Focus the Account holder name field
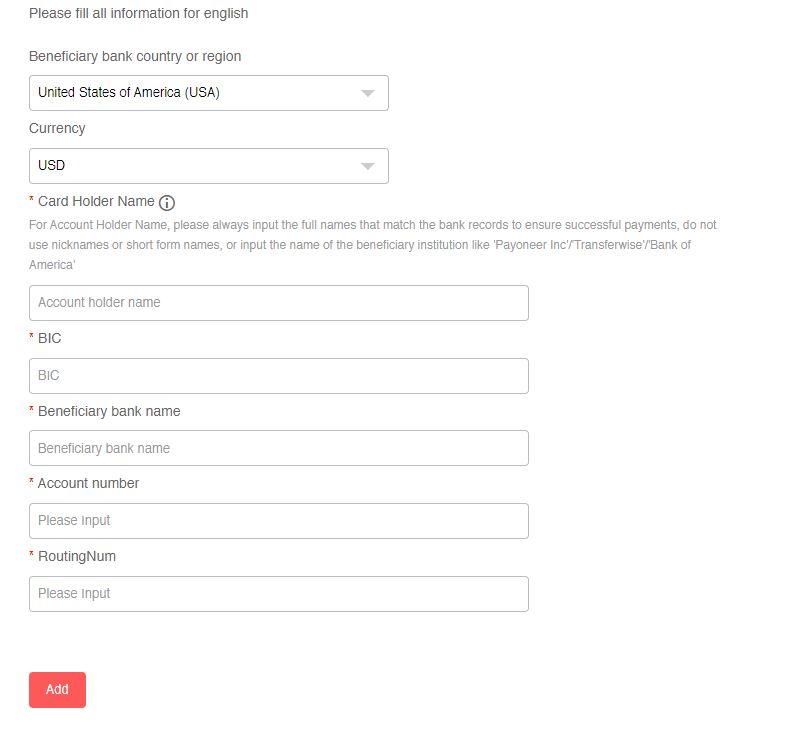Screen dimensions: 793x733 click(x=278, y=303)
